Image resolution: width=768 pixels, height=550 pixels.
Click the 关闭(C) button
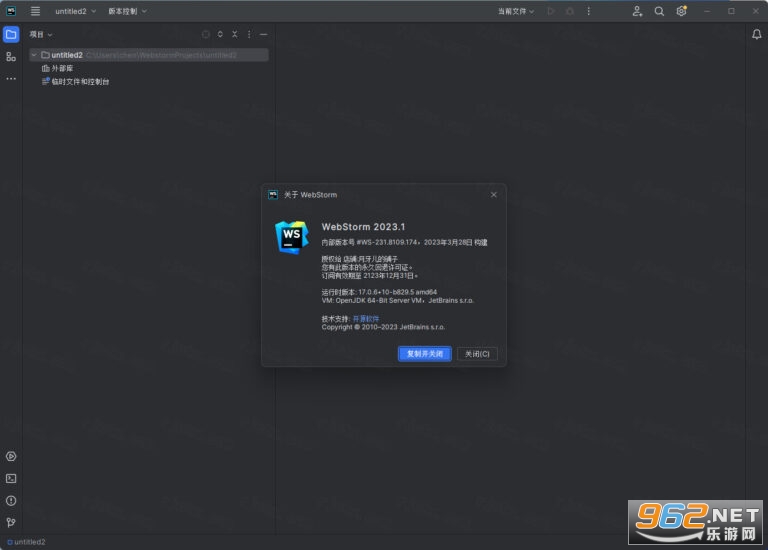477,354
